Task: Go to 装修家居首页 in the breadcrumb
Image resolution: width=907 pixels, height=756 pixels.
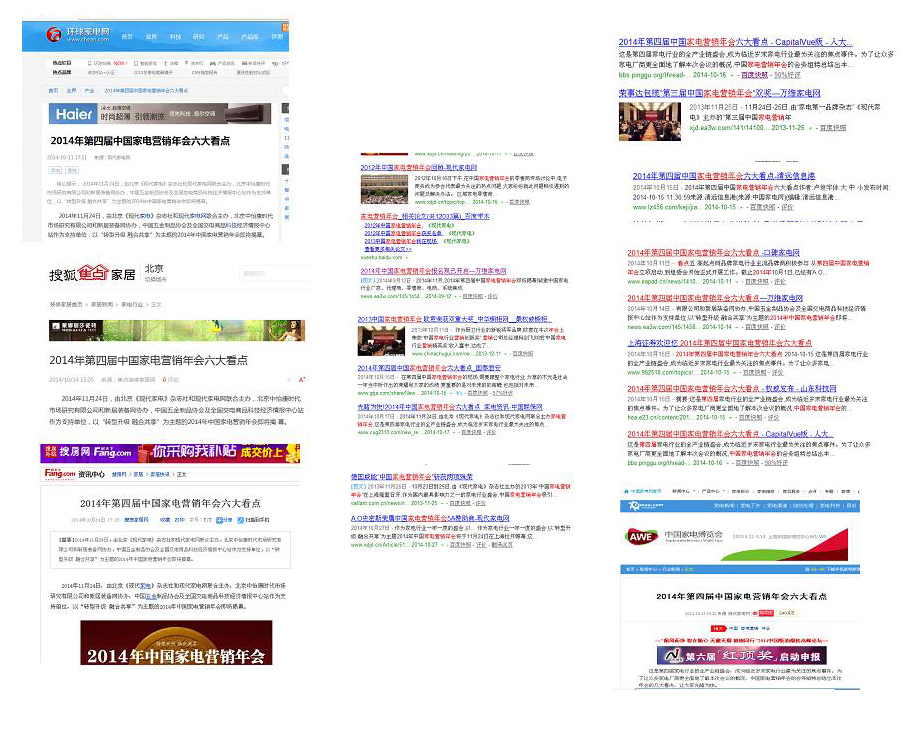Action: pyautogui.click(x=66, y=304)
